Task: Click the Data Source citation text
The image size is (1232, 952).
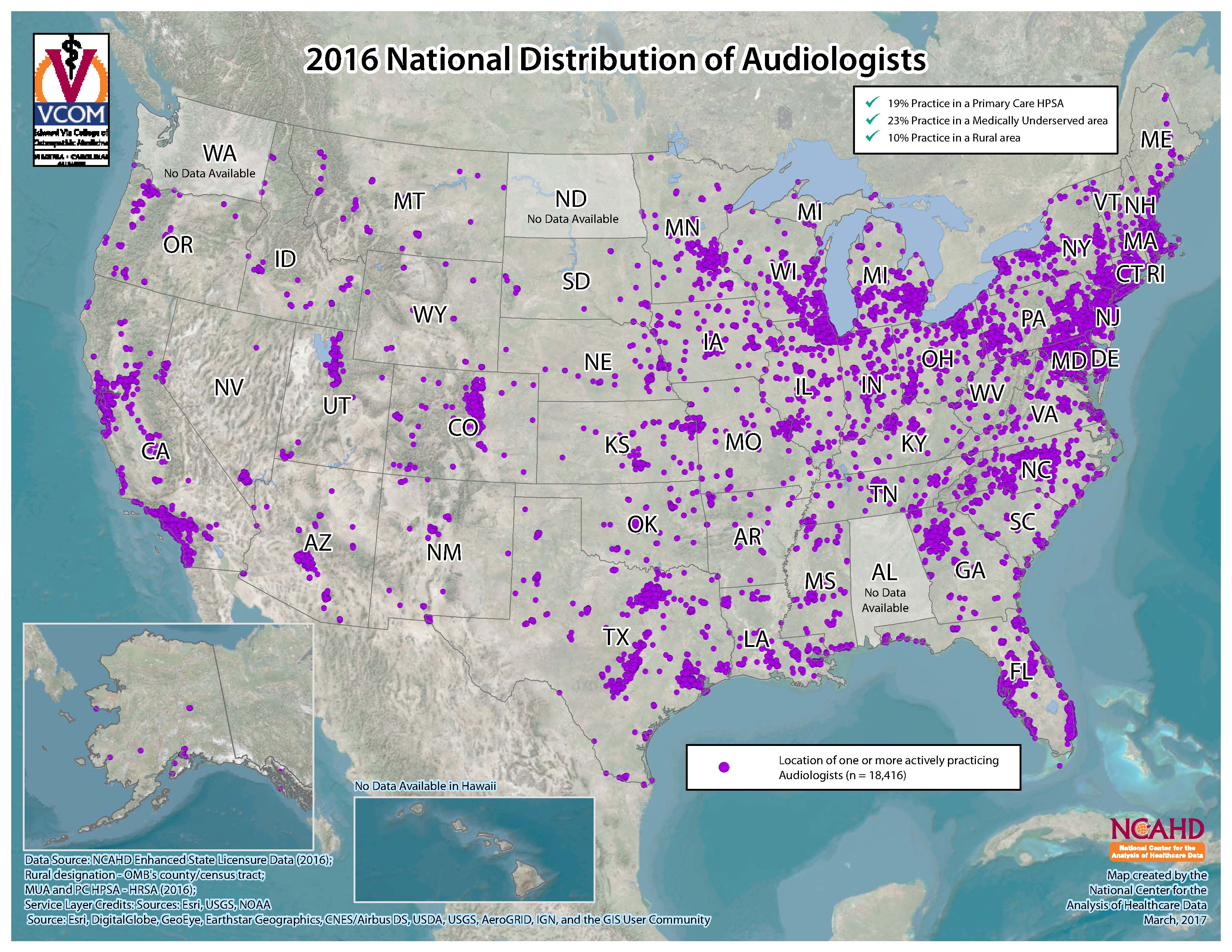Action: (x=179, y=860)
